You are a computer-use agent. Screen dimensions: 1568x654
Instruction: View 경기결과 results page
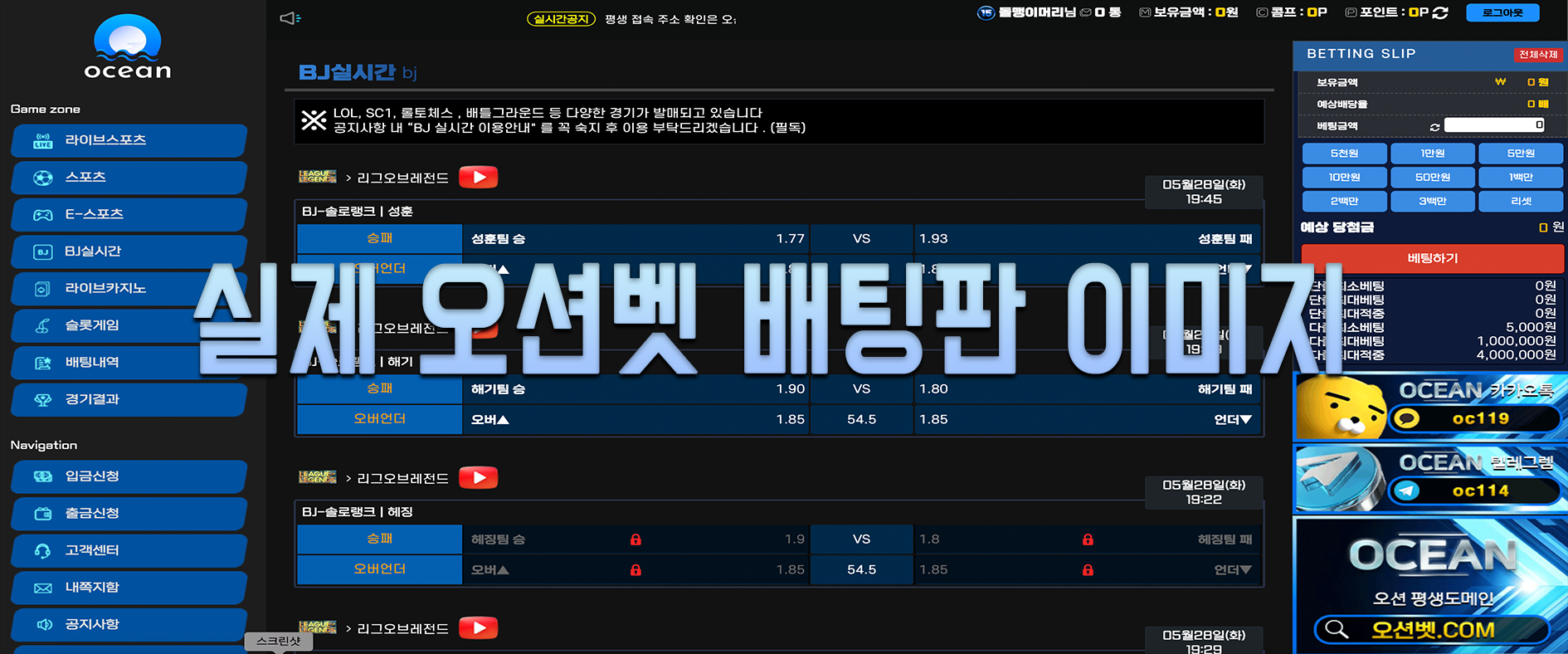tap(129, 399)
